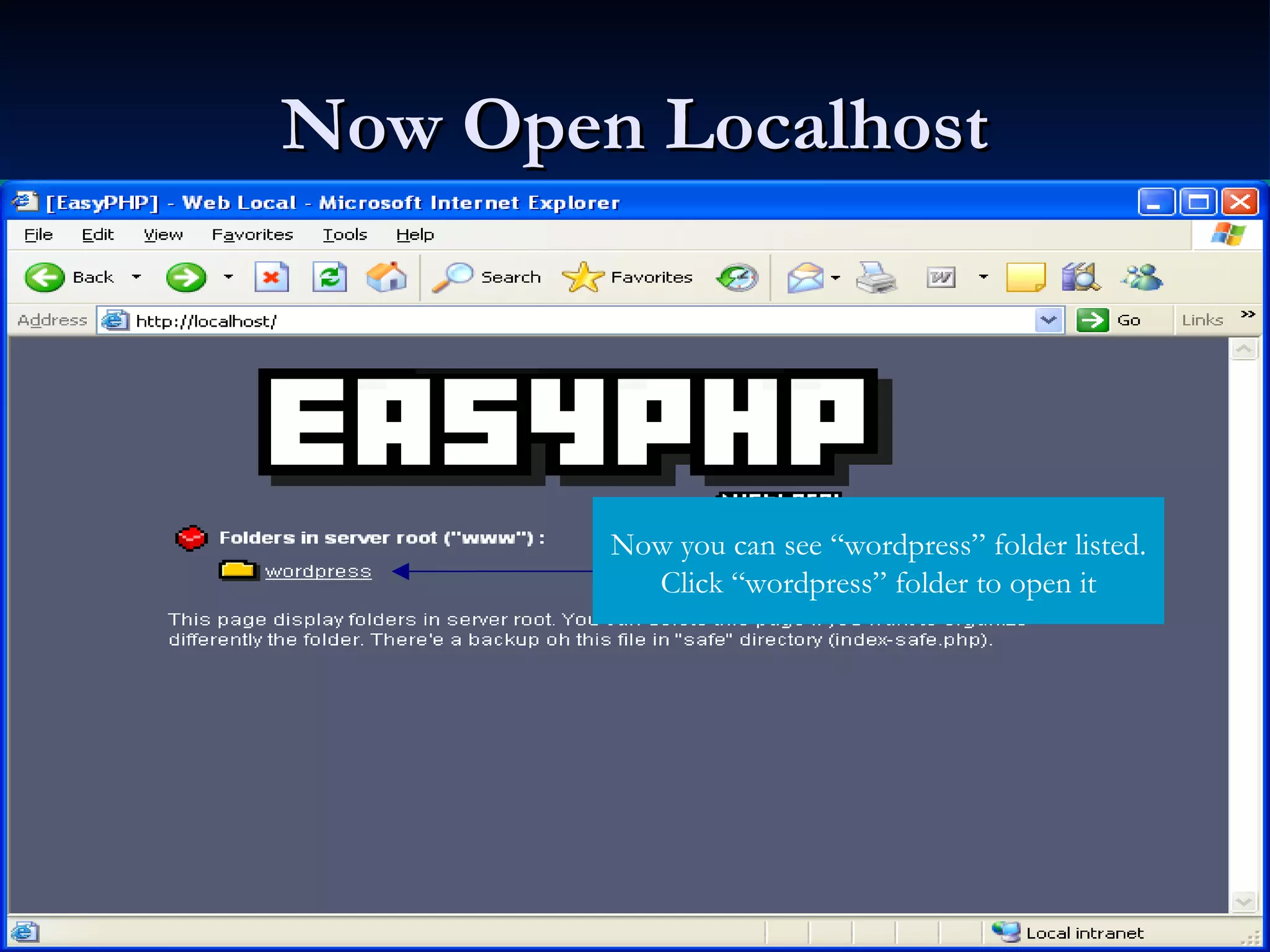
Task: Expand the Edit with Word dropdown arrow
Action: point(984,277)
